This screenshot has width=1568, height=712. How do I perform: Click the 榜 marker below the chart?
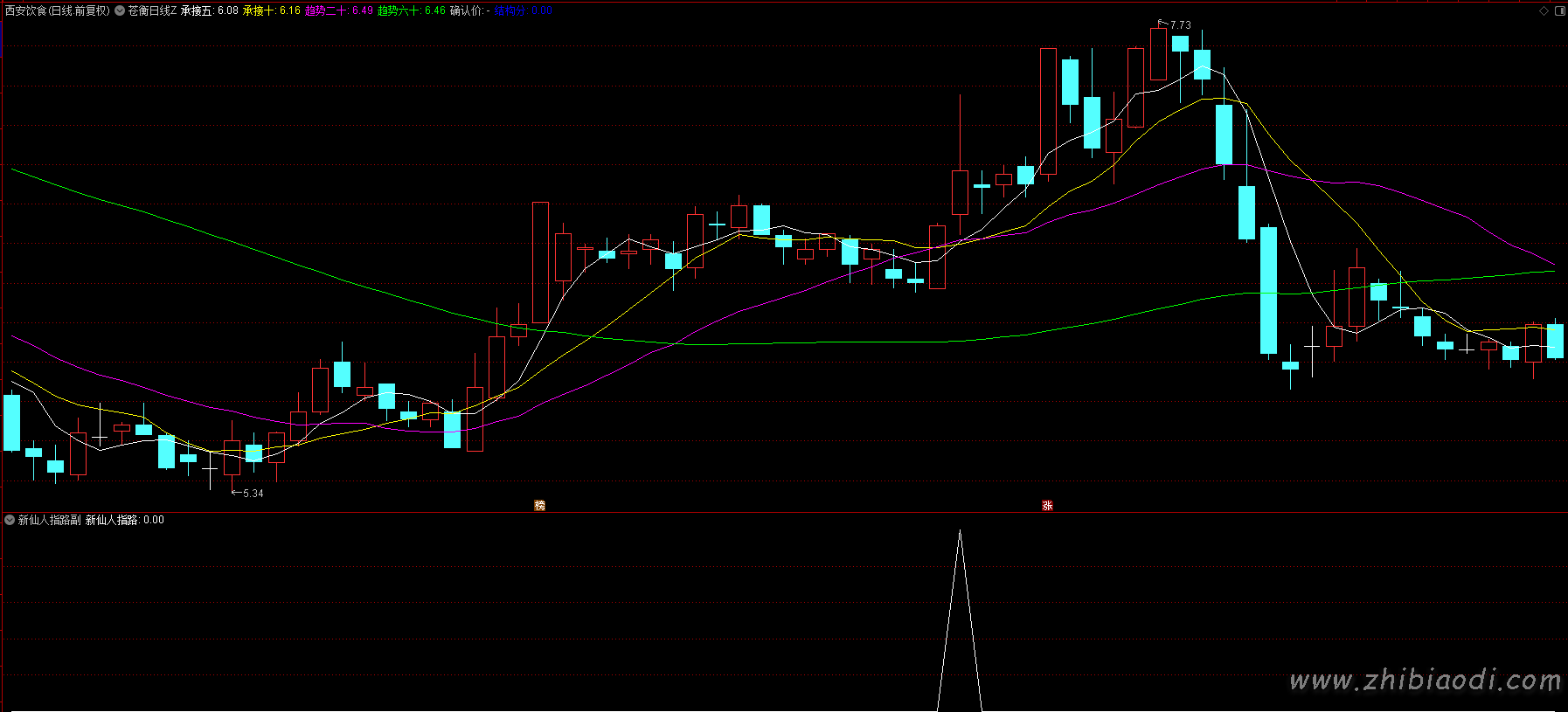pyautogui.click(x=539, y=505)
